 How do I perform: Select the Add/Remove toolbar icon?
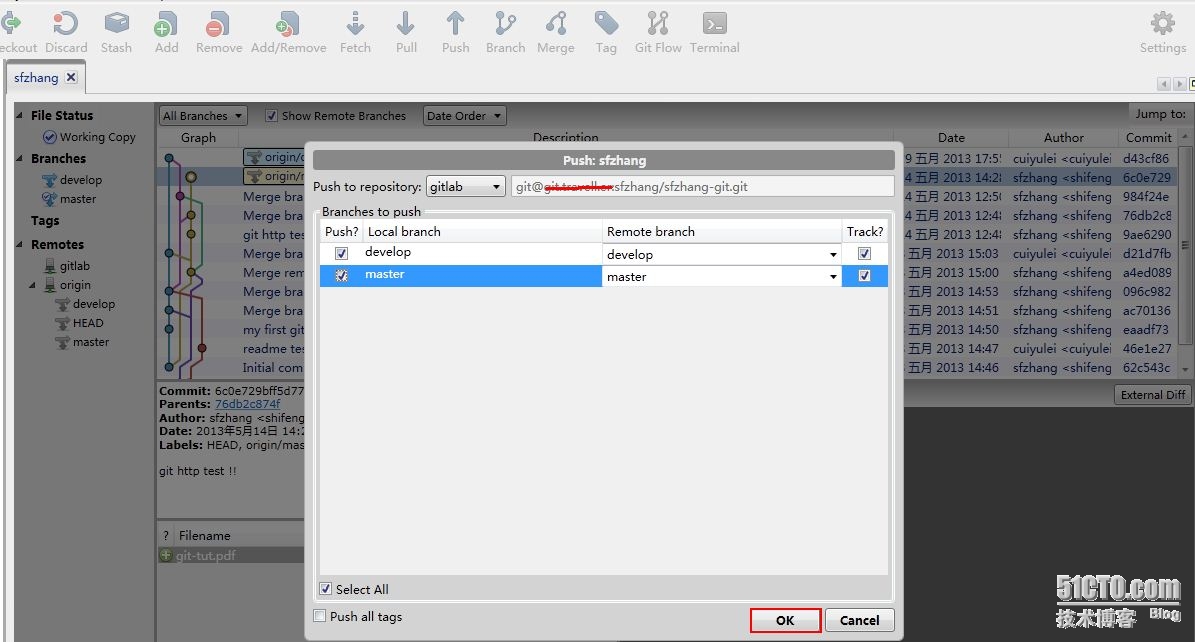288,31
